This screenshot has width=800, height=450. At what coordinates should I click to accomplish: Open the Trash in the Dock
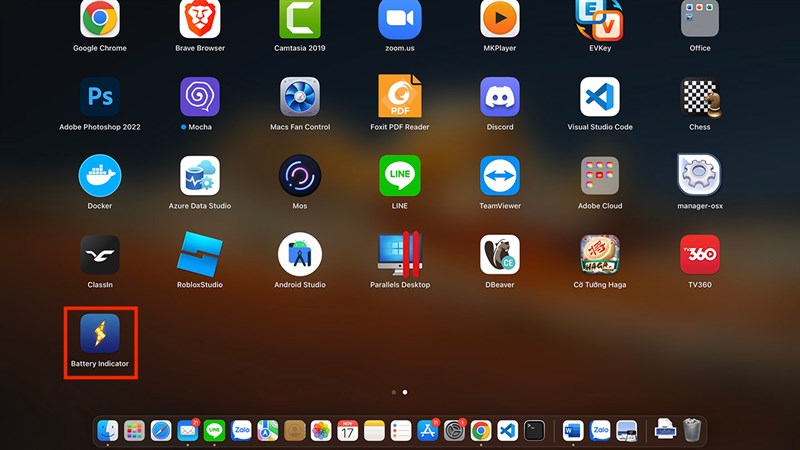(692, 430)
